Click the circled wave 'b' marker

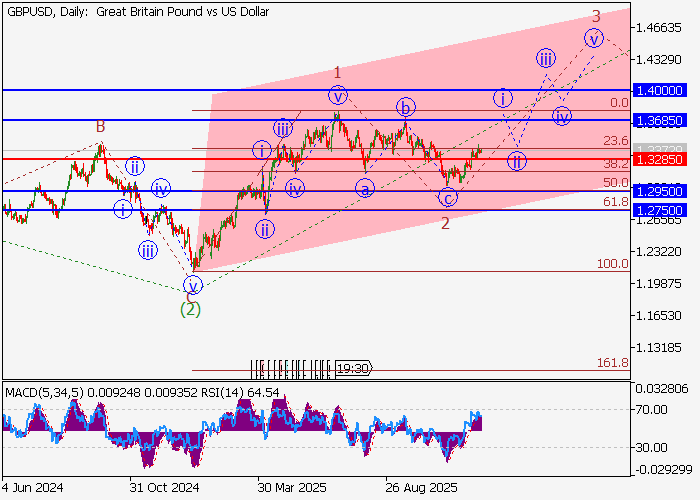click(x=405, y=107)
